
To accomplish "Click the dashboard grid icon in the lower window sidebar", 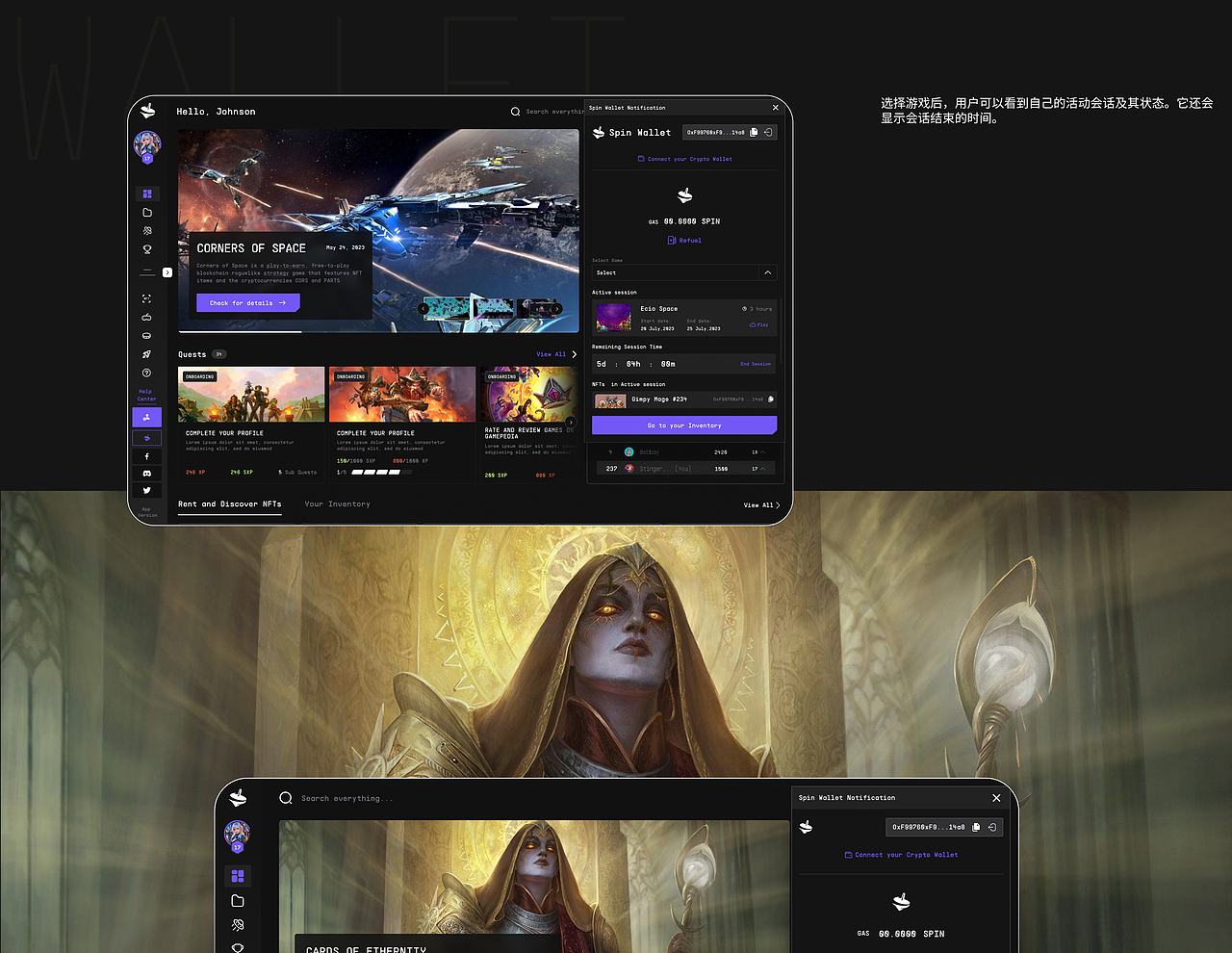I will (x=238, y=876).
